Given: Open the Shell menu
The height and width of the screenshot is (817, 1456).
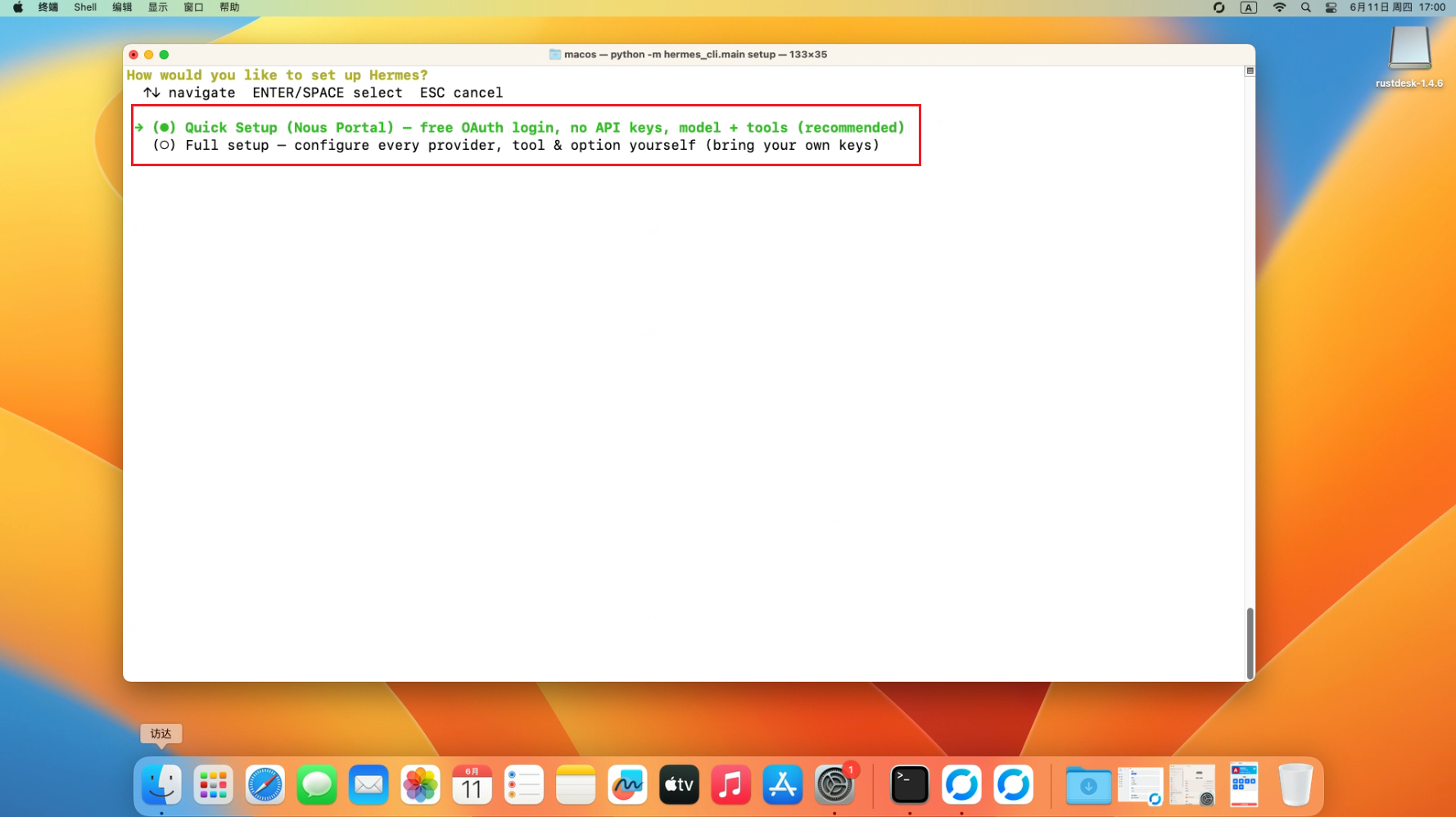Looking at the screenshot, I should (85, 7).
